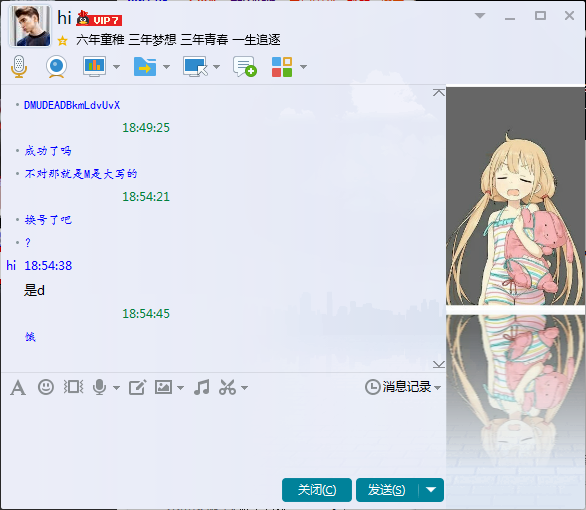
Task: Expand the 消息记录 dropdown arrow
Action: (x=437, y=387)
